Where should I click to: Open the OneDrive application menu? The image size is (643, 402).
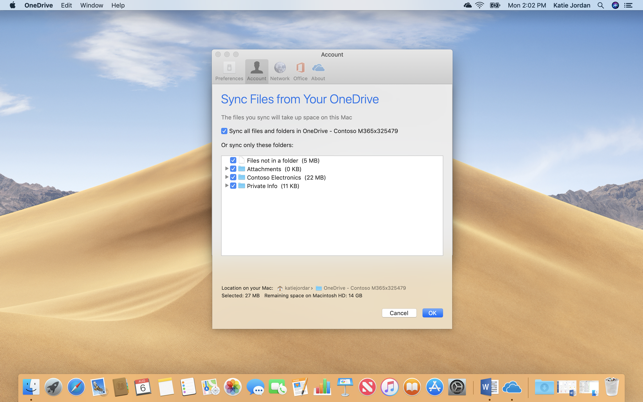click(x=39, y=5)
